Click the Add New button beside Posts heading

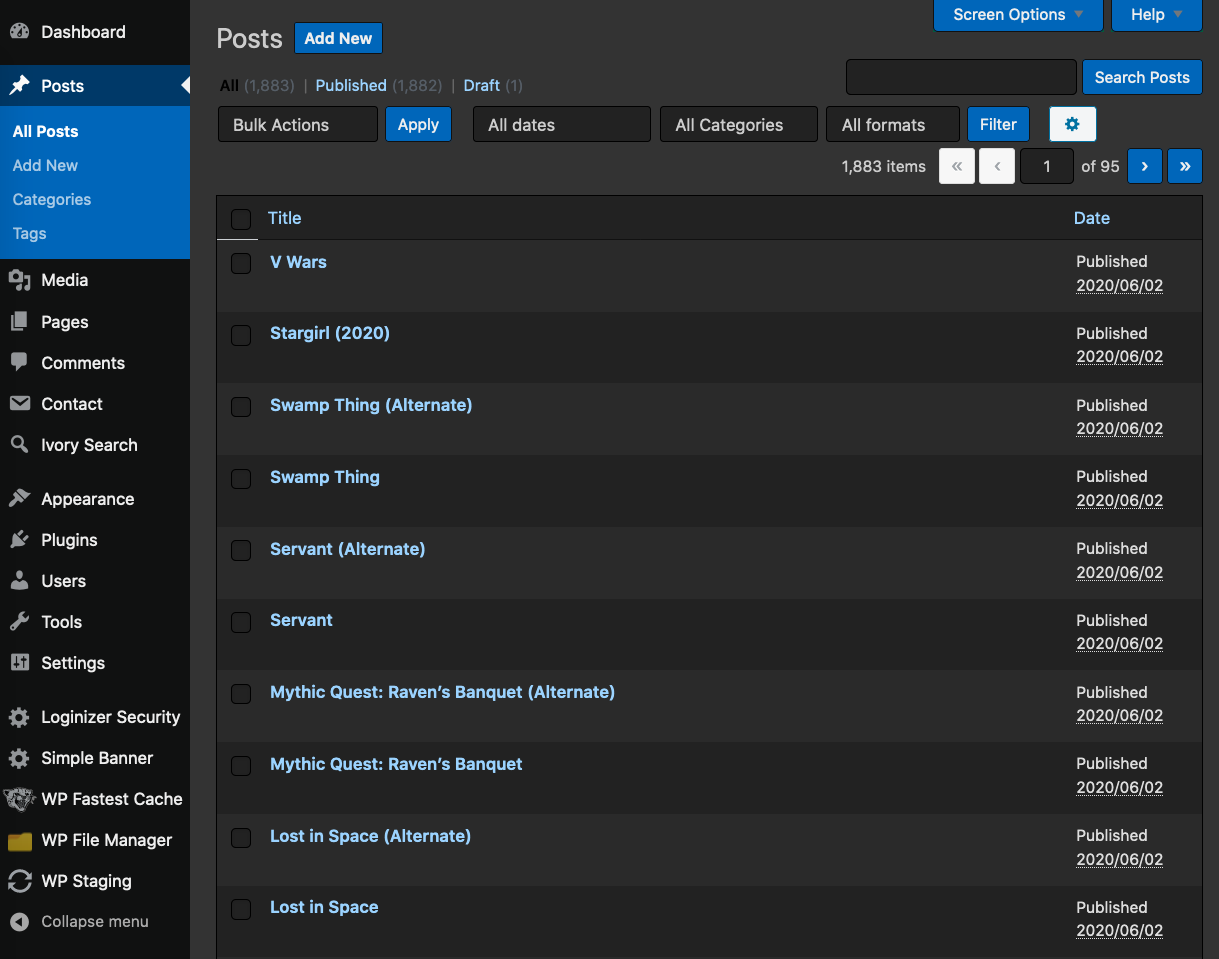tap(338, 38)
